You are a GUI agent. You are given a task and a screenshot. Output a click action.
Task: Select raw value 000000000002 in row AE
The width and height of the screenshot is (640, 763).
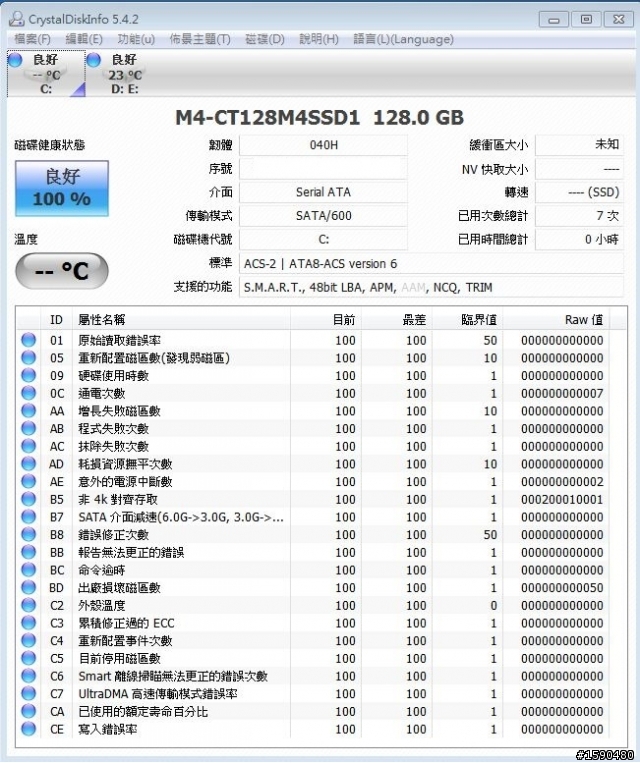[562, 482]
